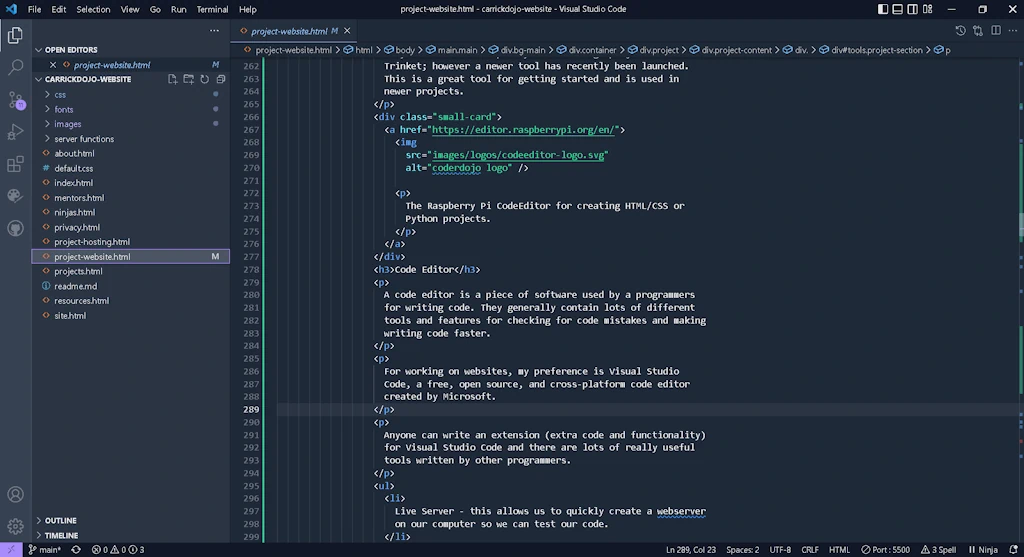Viewport: 1024px width, 557px height.
Task: Open the Search view in activity bar
Action: click(15, 67)
